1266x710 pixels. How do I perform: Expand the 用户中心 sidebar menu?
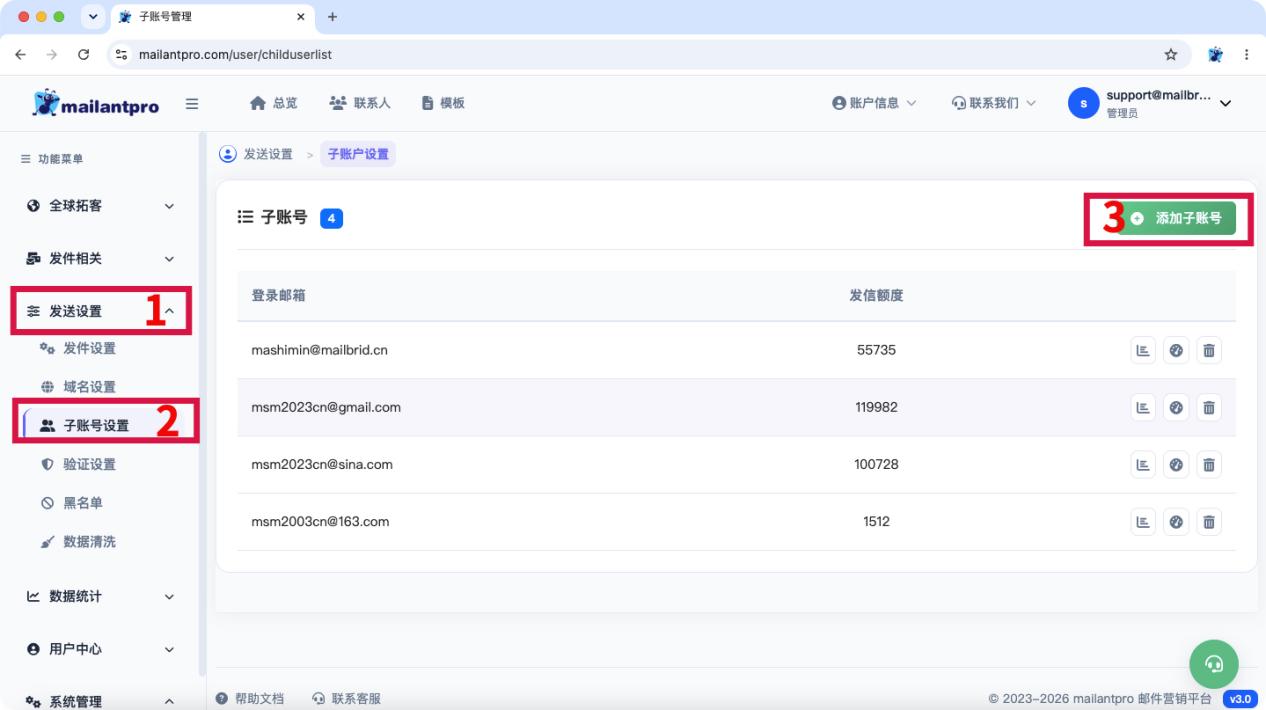click(x=100, y=649)
